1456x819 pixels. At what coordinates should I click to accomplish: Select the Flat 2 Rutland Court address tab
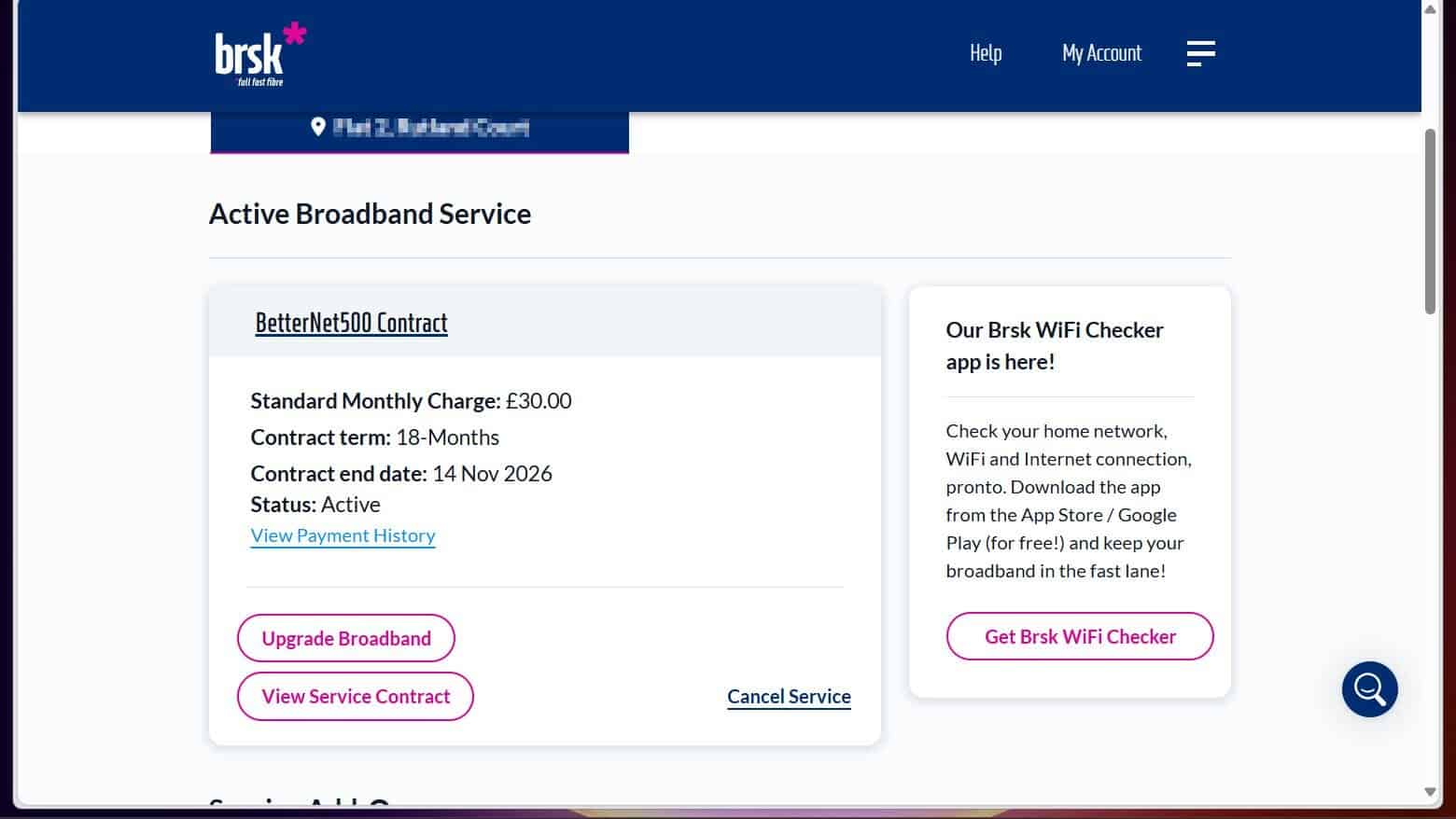click(x=419, y=128)
